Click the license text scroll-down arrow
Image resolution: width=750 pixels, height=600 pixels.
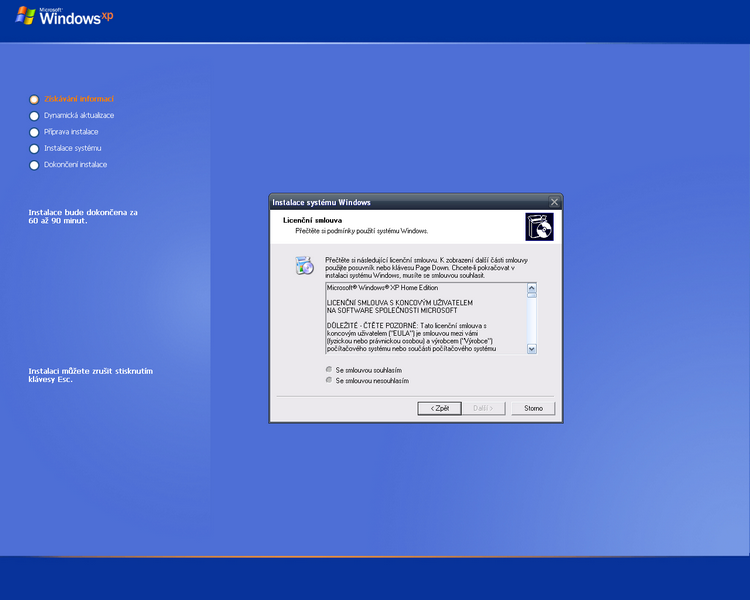coord(531,349)
